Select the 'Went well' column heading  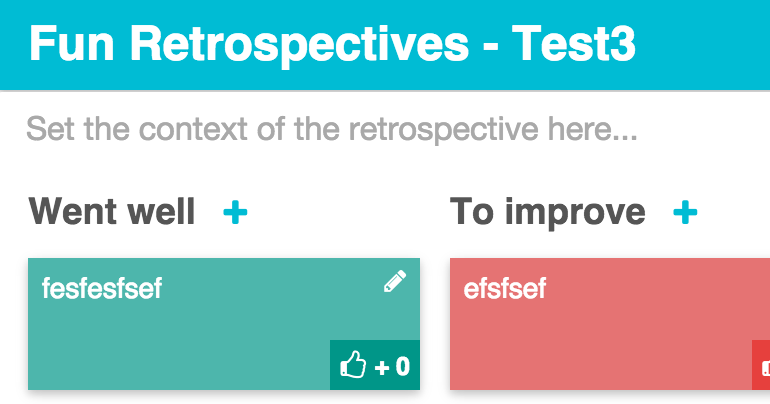[x=112, y=212]
